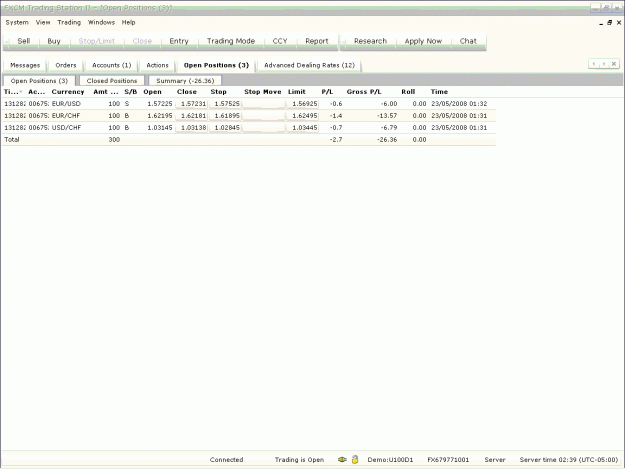Click the Entry toolbar button
Screen dimensions: 625x469
(179, 41)
